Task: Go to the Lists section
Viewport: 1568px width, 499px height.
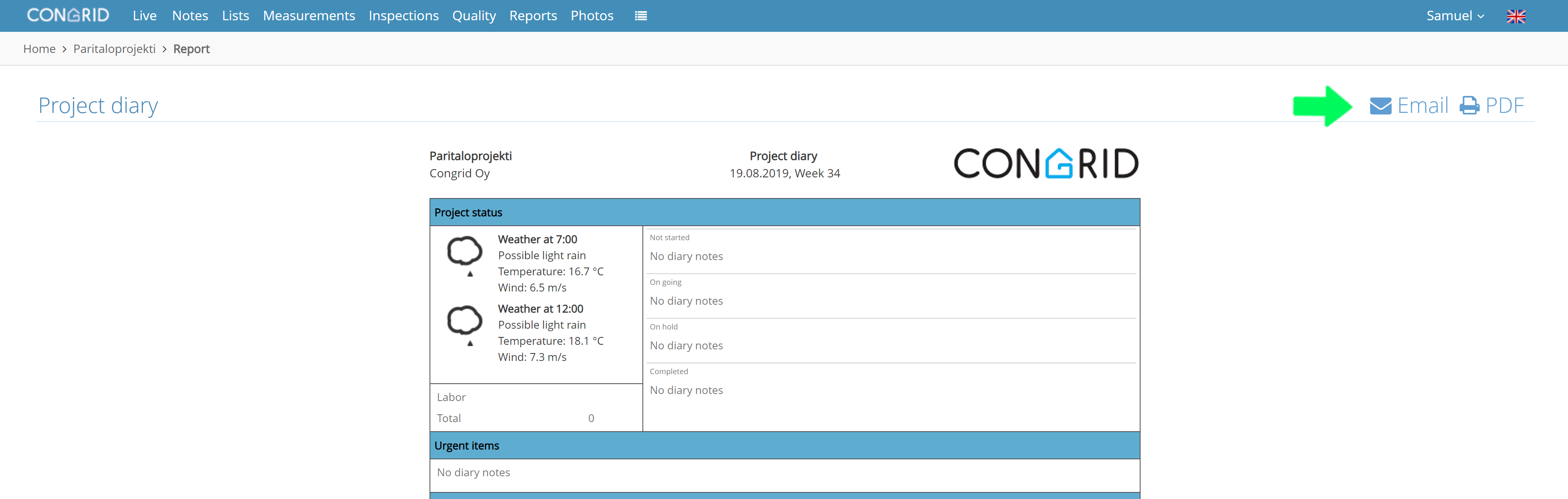Action: click(236, 16)
